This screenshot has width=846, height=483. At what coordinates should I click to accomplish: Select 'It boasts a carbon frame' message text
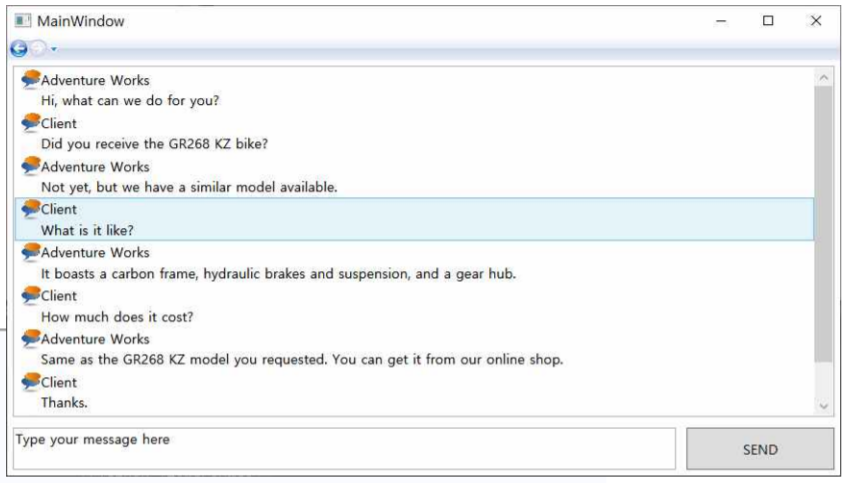pyautogui.click(x=278, y=274)
